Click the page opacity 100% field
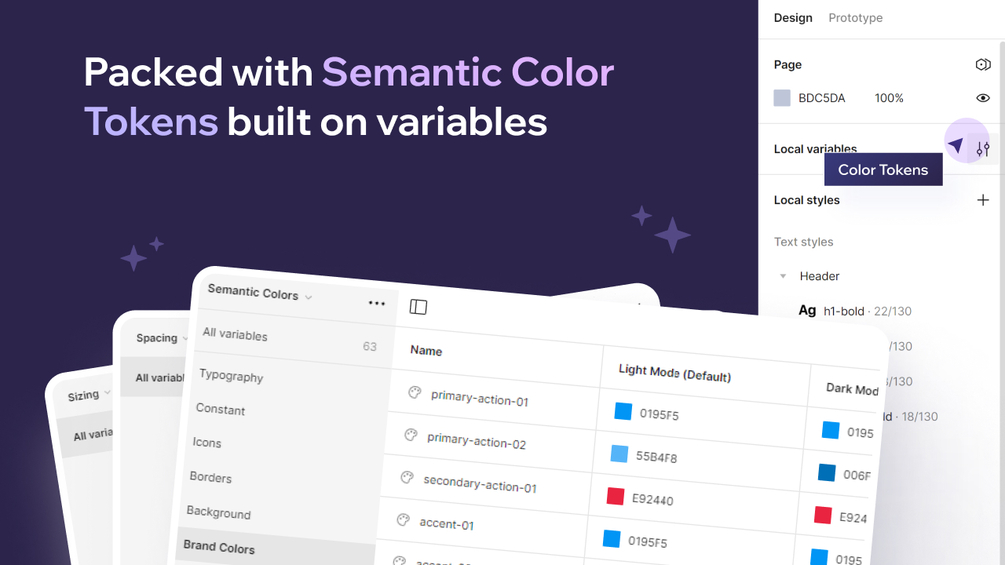 [889, 98]
